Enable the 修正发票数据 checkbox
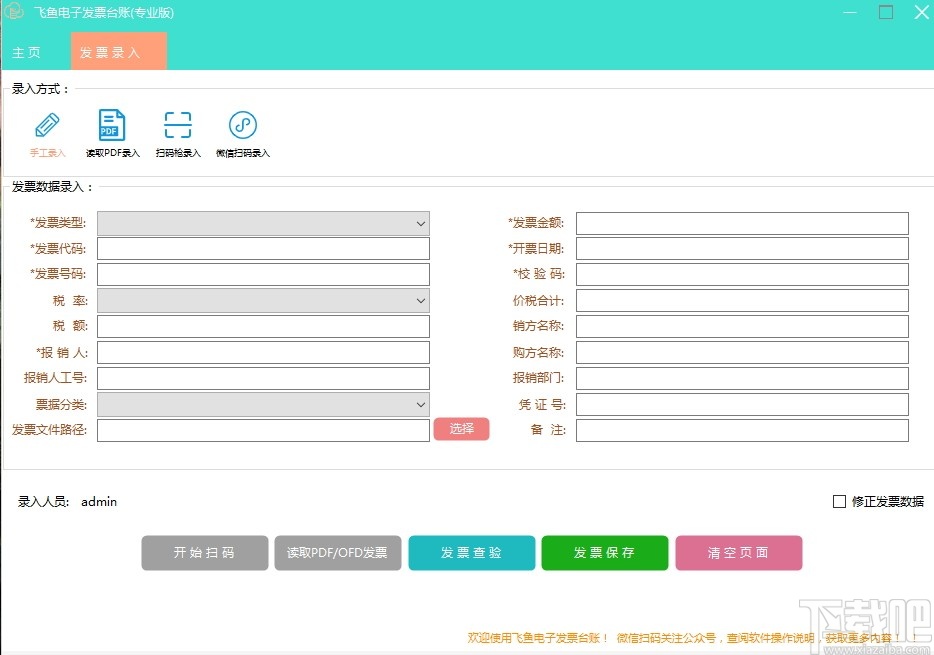This screenshot has width=934, height=655. 839,501
